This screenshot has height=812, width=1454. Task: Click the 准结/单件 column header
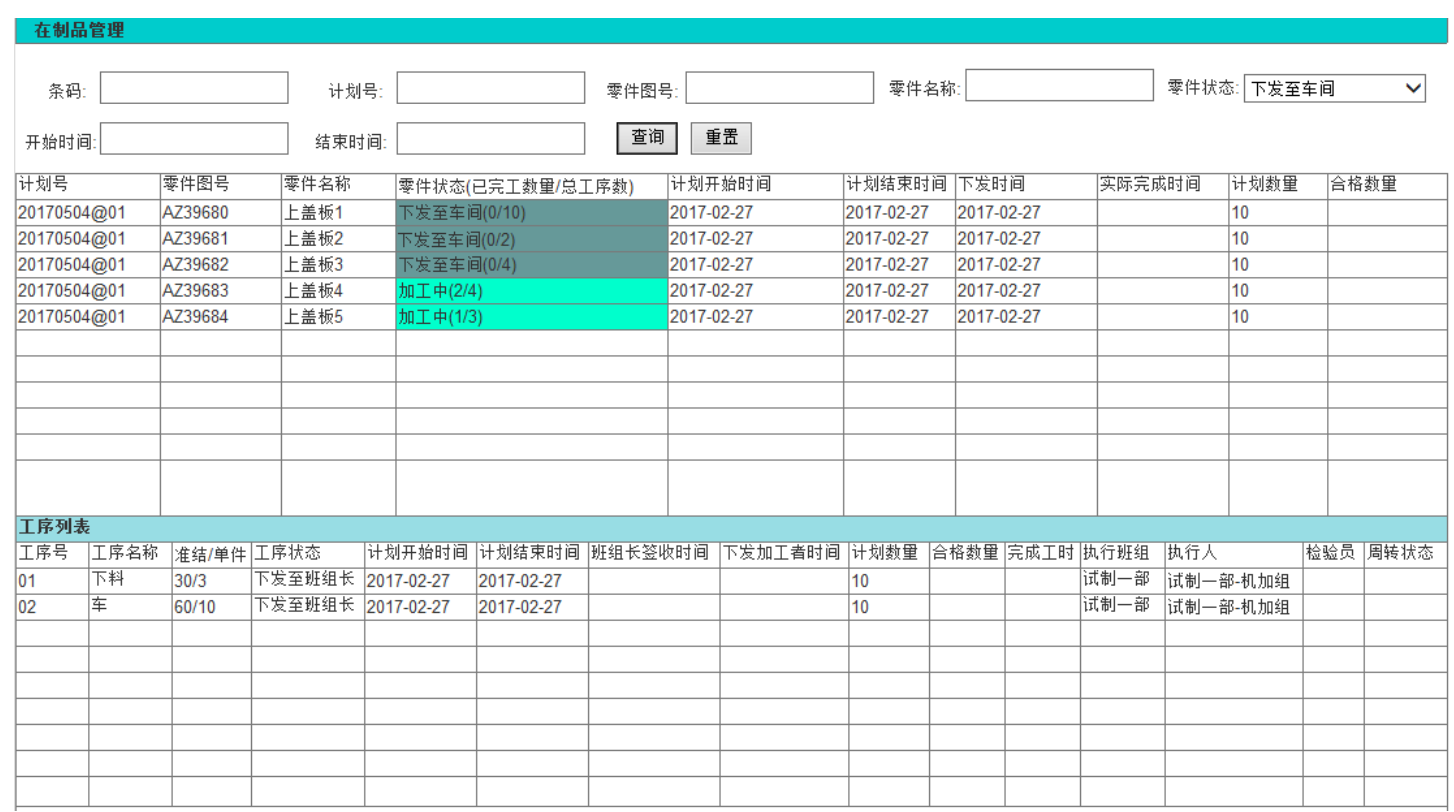211,553
